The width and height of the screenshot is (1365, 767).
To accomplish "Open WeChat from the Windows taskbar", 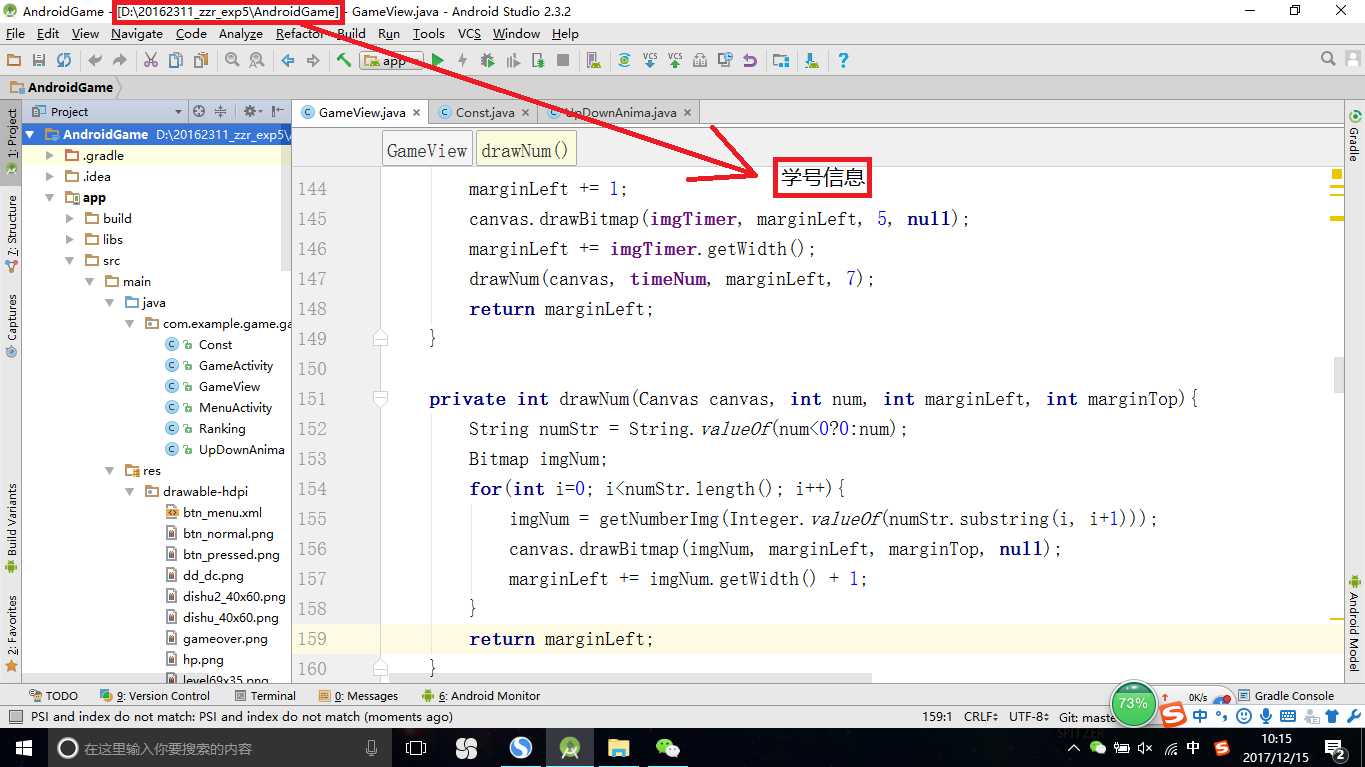I will tap(668, 747).
